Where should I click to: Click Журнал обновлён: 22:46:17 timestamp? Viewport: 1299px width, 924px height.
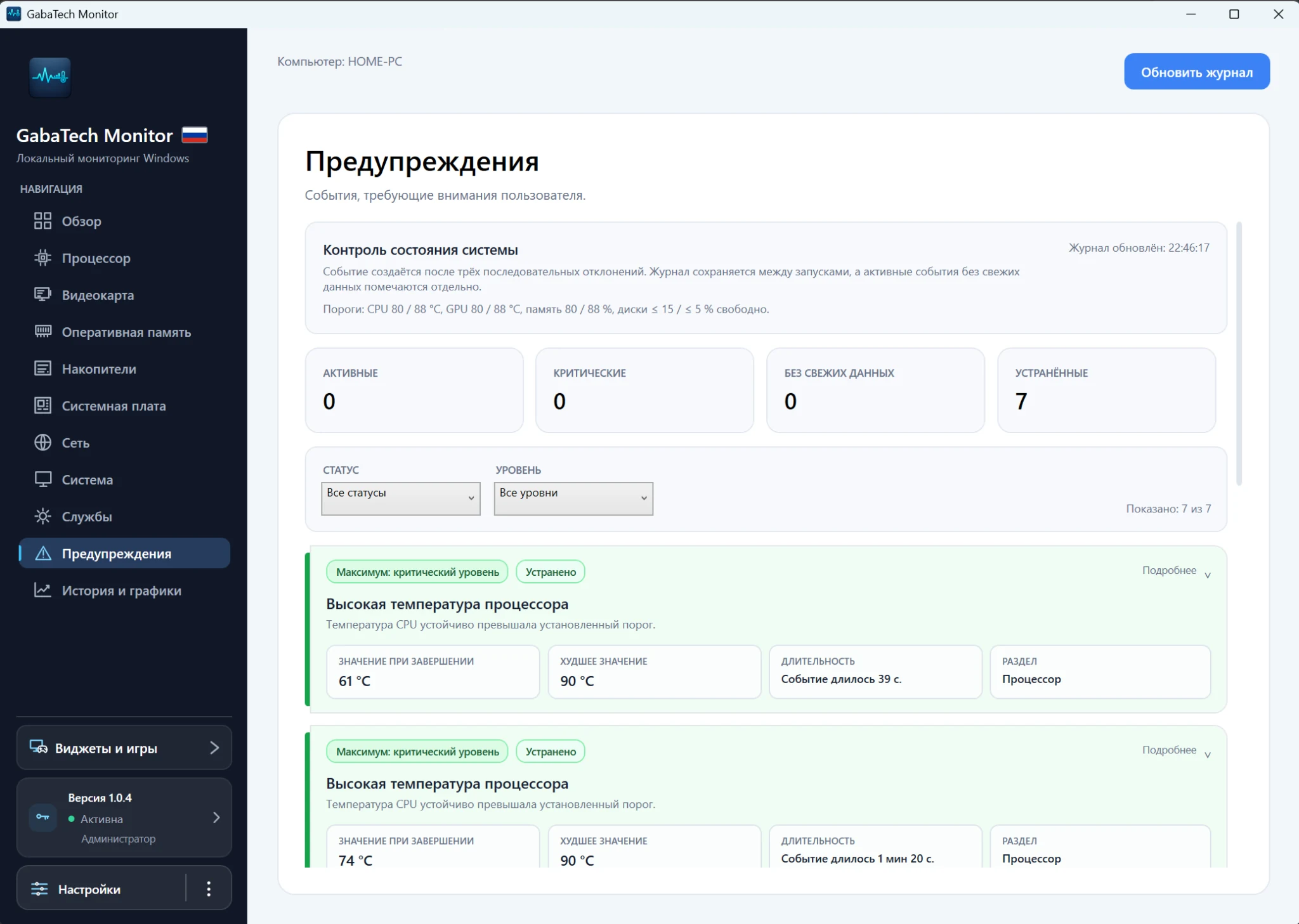point(1139,247)
